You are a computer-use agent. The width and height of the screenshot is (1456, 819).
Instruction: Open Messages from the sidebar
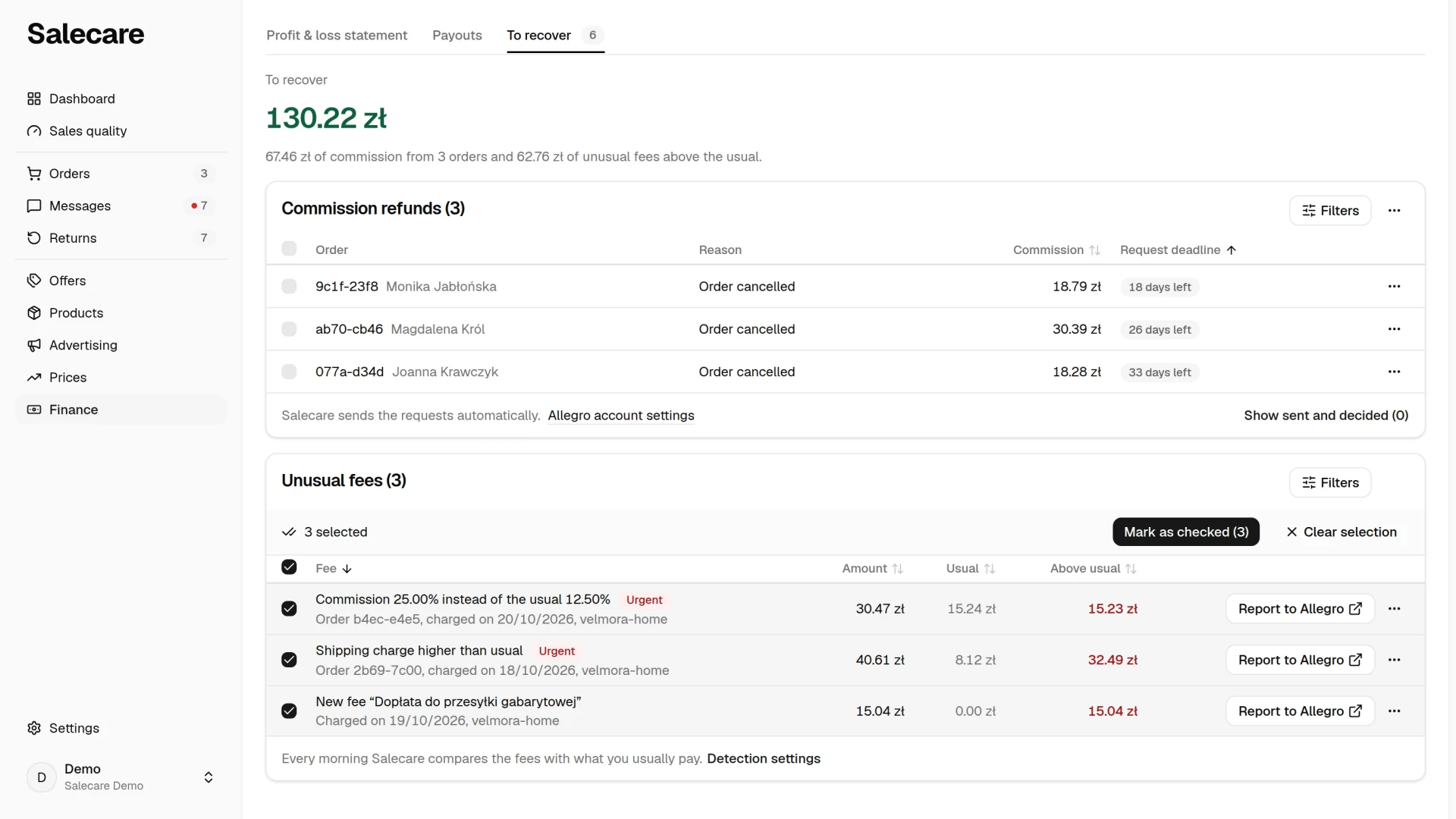coord(121,206)
